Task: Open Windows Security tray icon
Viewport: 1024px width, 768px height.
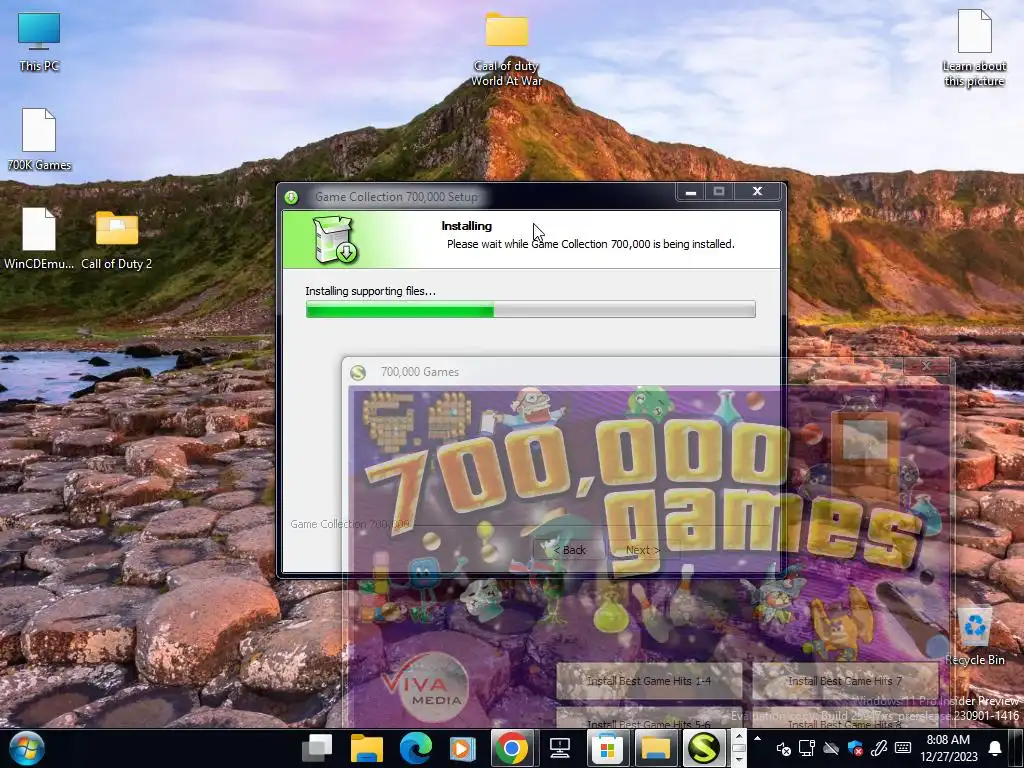Action: click(x=855, y=748)
